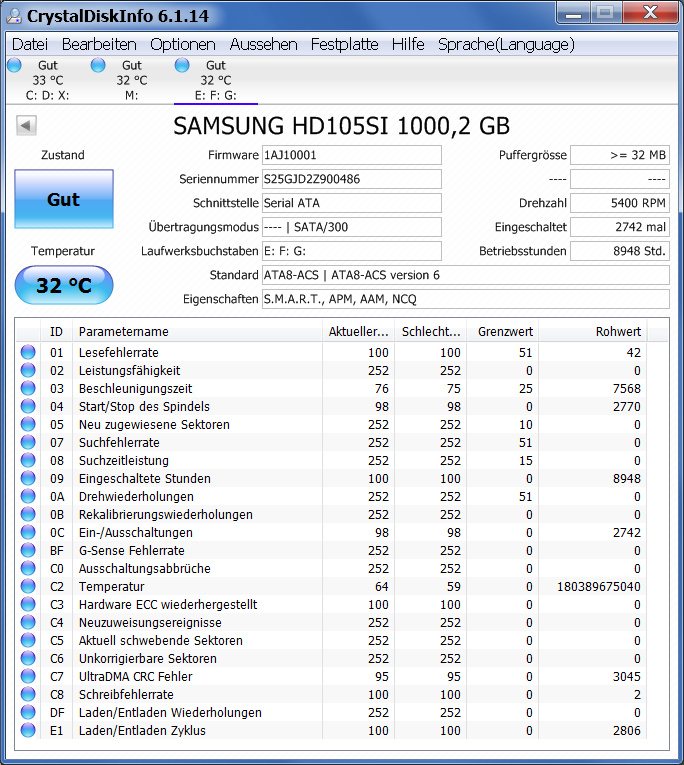Click the Puffergrösse value >= 32 MB
The image size is (684, 765).
pyautogui.click(x=620, y=155)
